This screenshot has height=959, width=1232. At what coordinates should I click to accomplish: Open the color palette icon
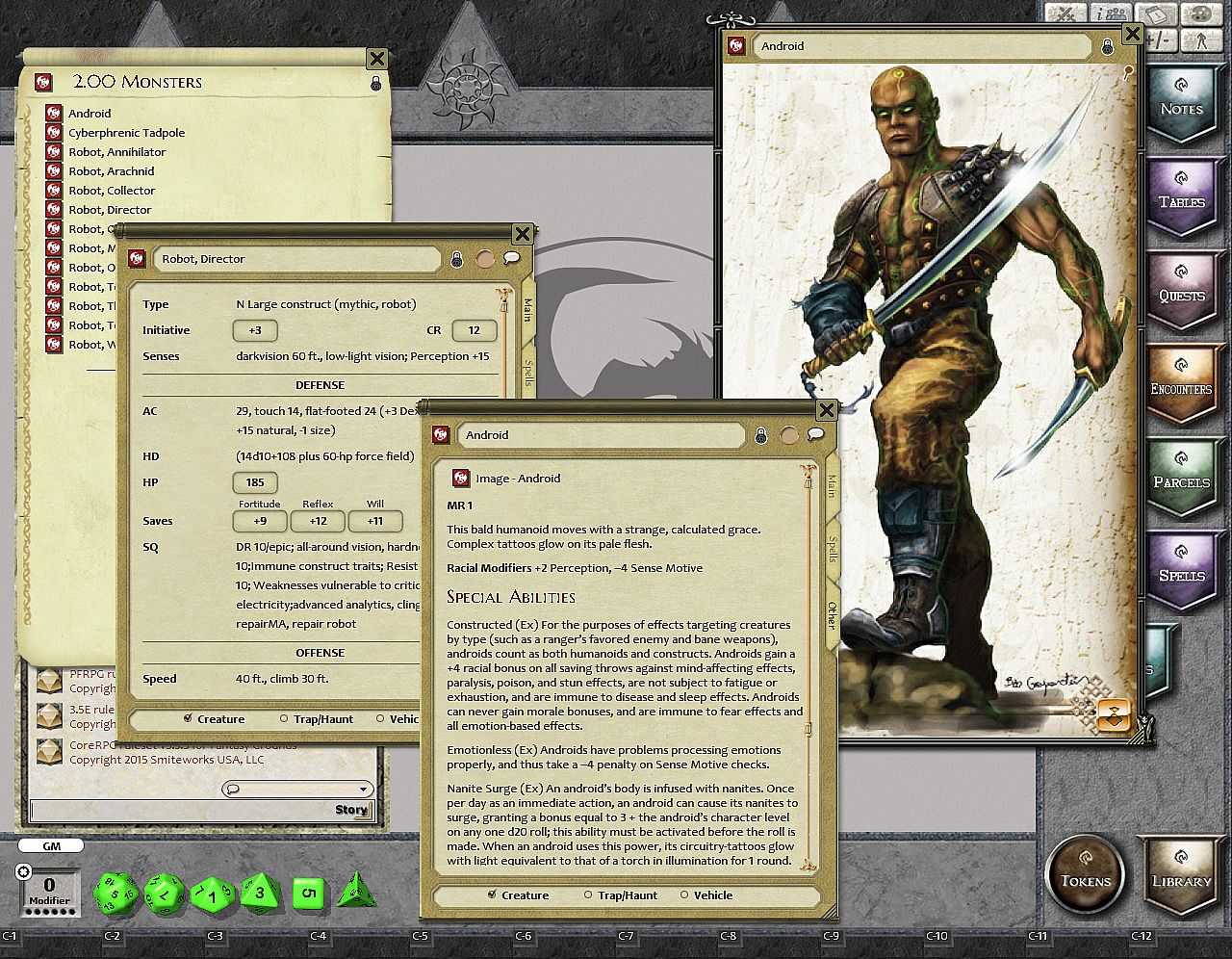(1201, 13)
